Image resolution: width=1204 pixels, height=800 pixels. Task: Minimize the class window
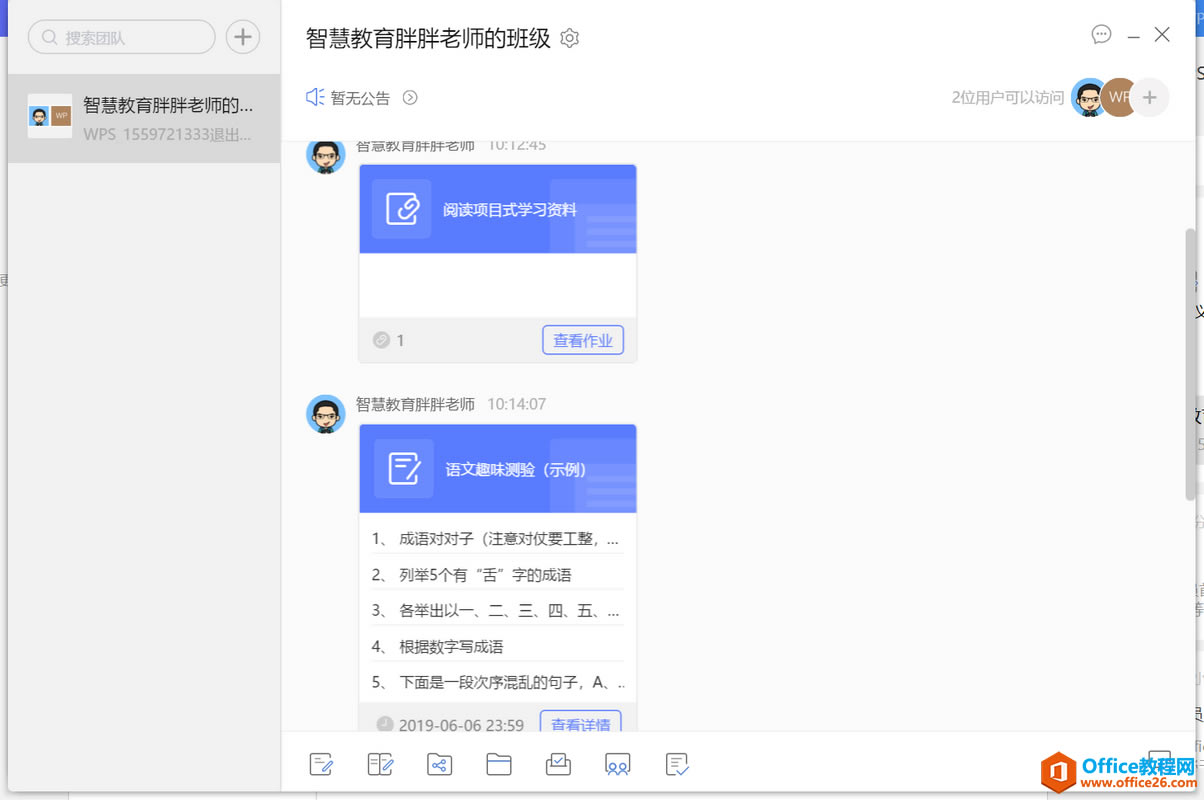coord(1133,35)
